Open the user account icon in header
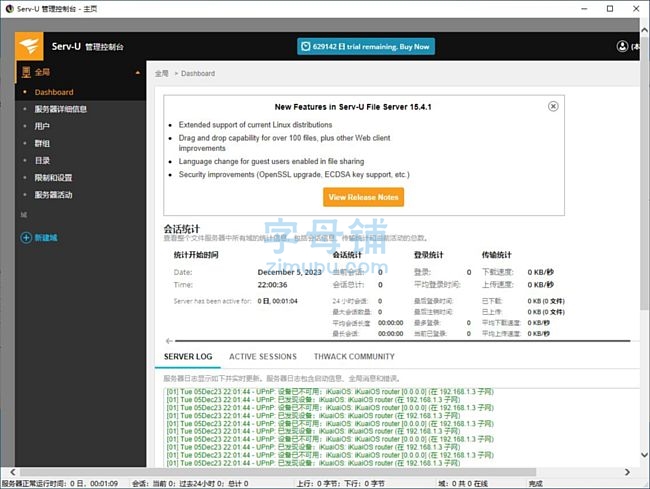Viewport: 650px width, 489px height. point(622,46)
